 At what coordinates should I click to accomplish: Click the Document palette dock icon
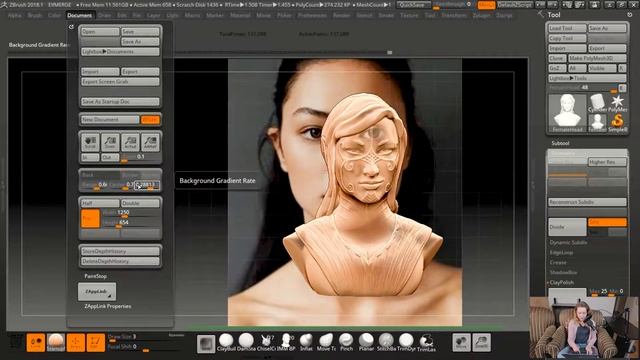pos(71,27)
